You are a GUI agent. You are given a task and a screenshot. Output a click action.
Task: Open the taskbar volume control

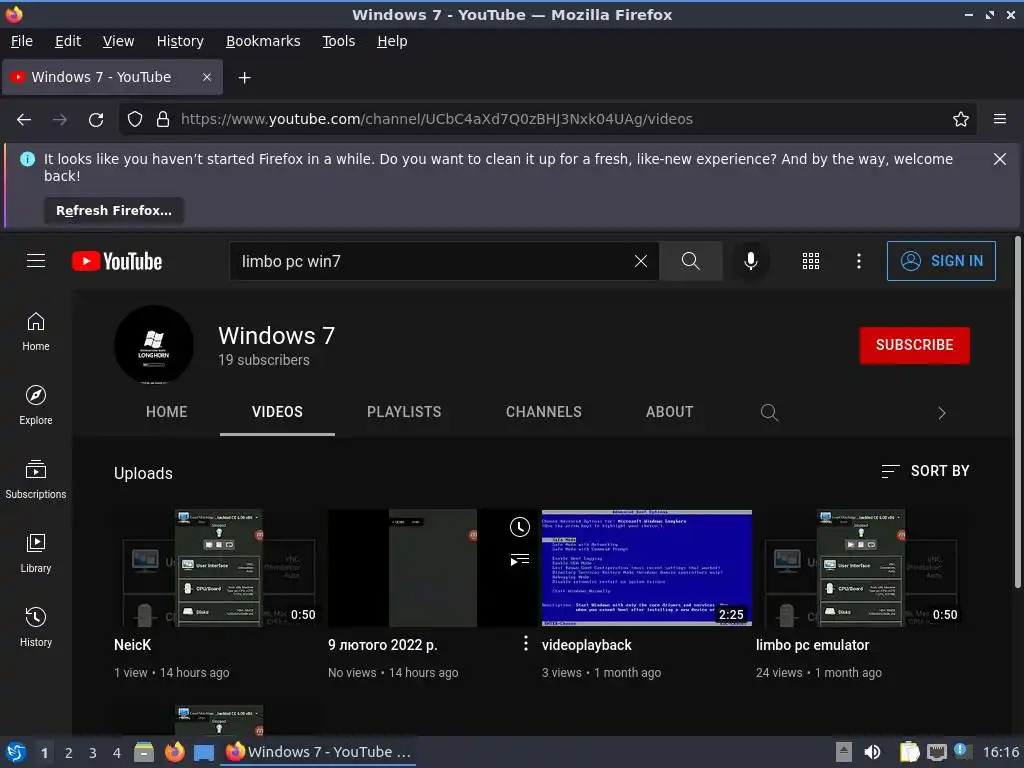[x=872, y=752]
